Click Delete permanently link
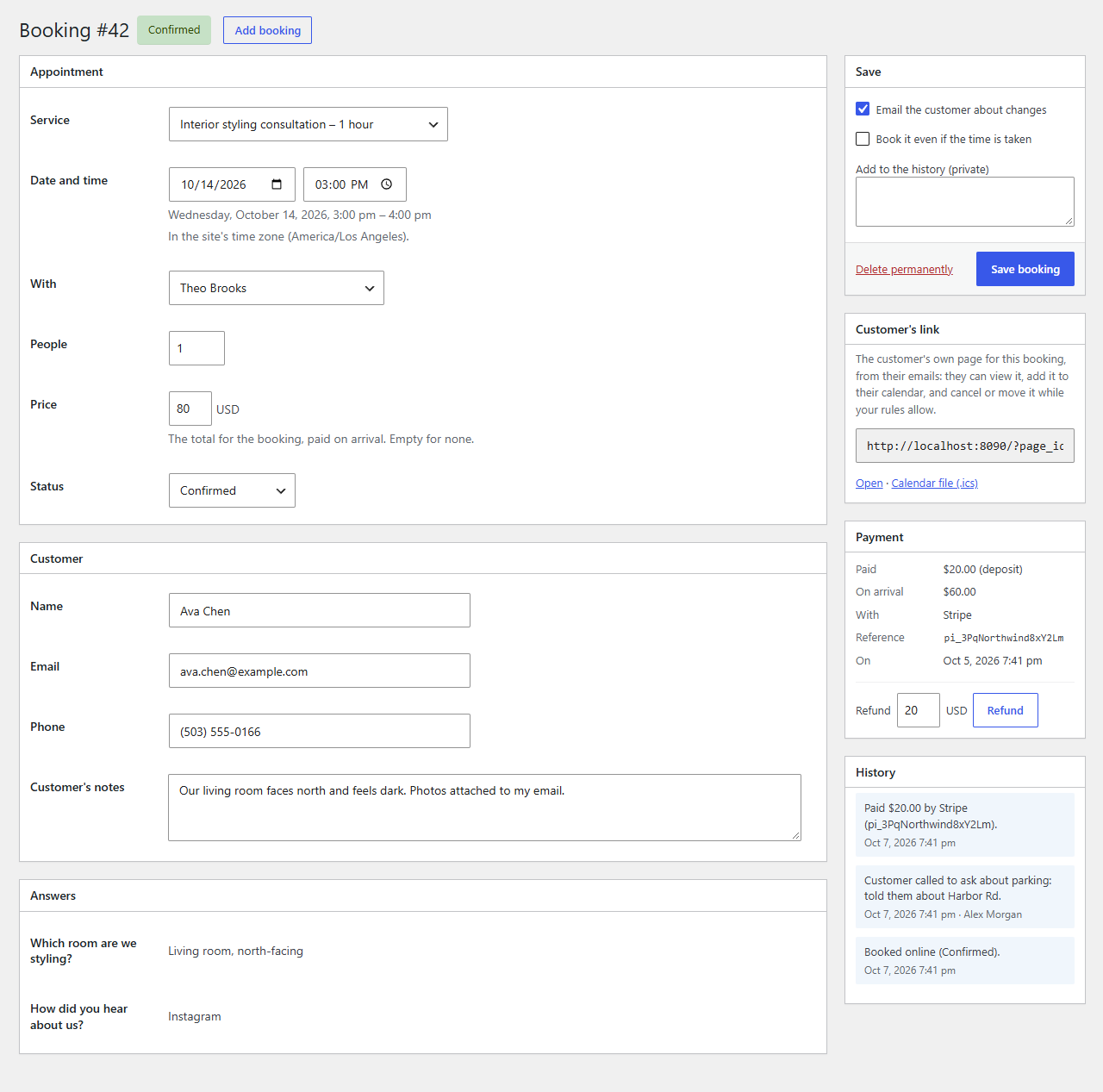The width and height of the screenshot is (1103, 1092). pos(904,270)
